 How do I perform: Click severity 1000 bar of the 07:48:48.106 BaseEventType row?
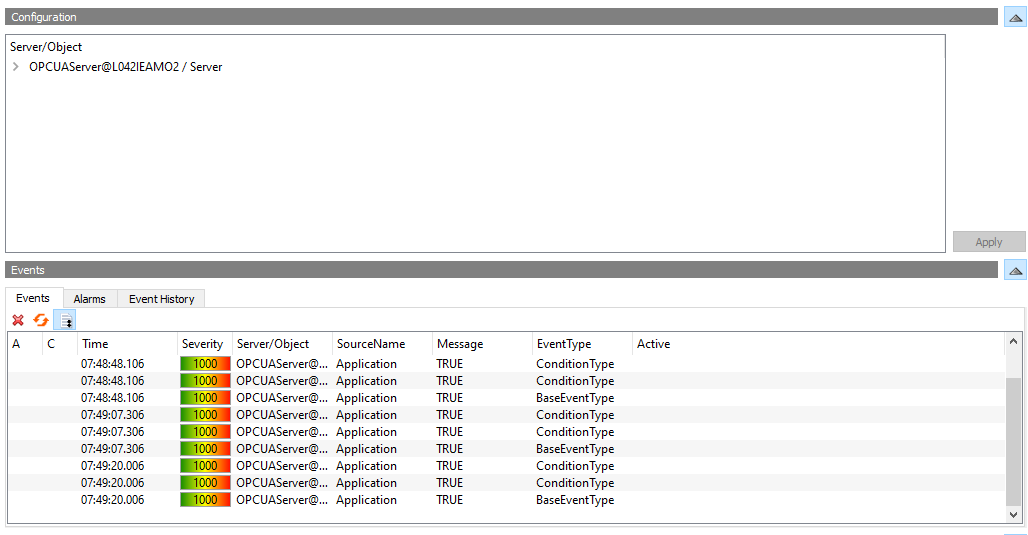(x=205, y=398)
